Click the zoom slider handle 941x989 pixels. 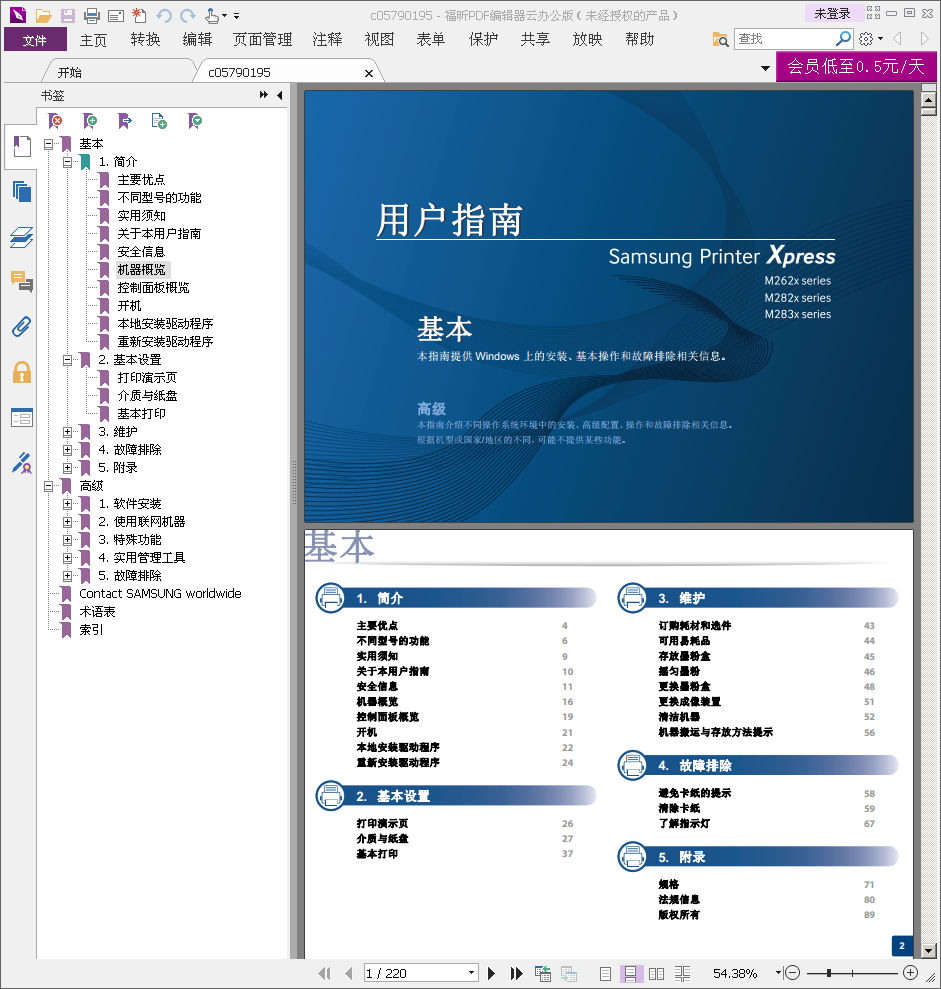tap(829, 973)
